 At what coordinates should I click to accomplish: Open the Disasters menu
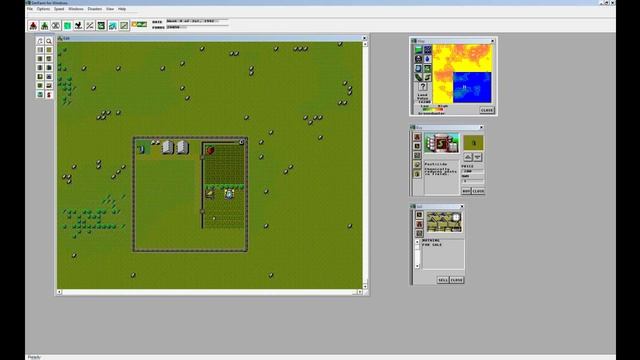click(95, 9)
